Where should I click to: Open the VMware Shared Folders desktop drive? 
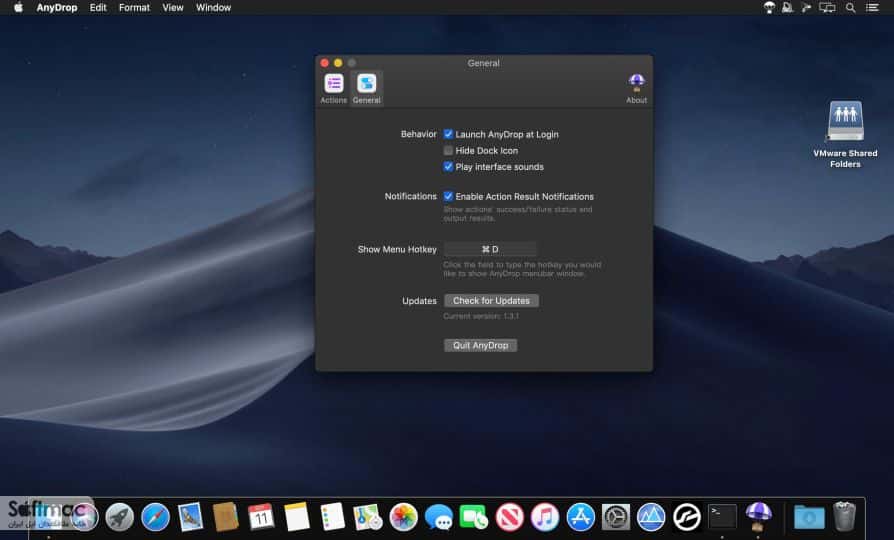coord(845,134)
